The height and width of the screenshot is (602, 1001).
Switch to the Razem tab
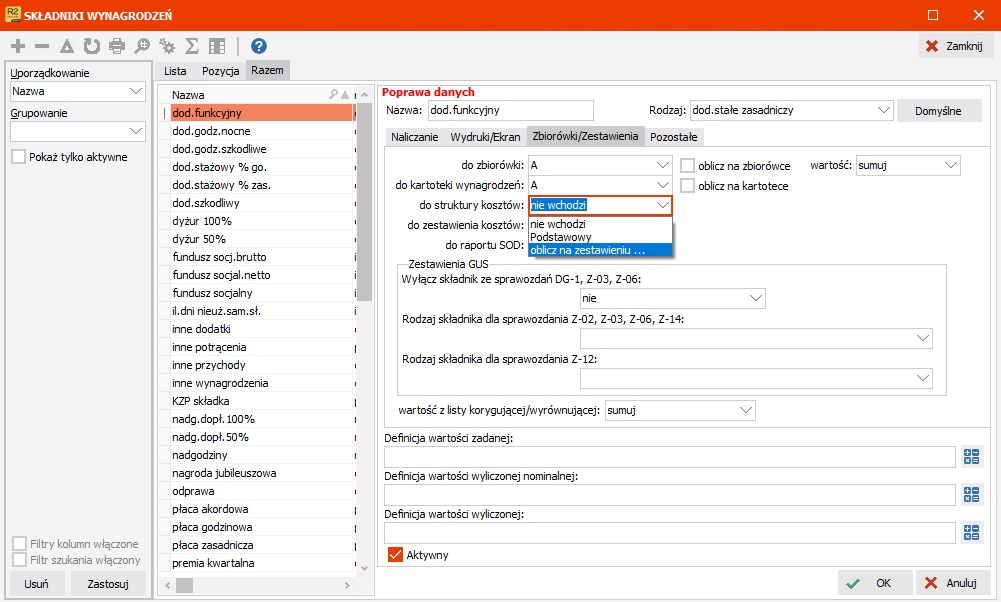[x=267, y=70]
